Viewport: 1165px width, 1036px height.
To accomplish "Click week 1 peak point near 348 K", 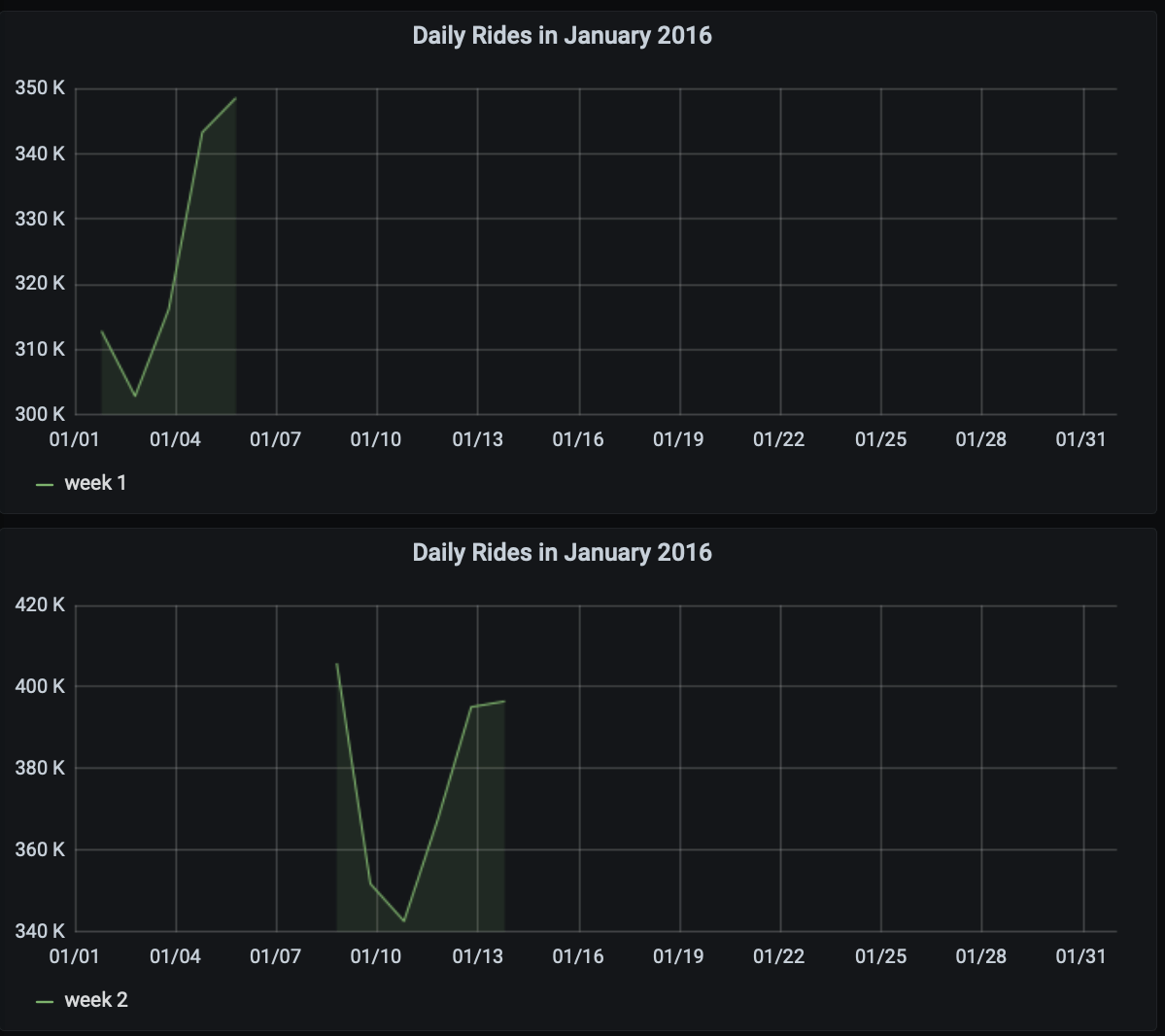I will coord(235,98).
